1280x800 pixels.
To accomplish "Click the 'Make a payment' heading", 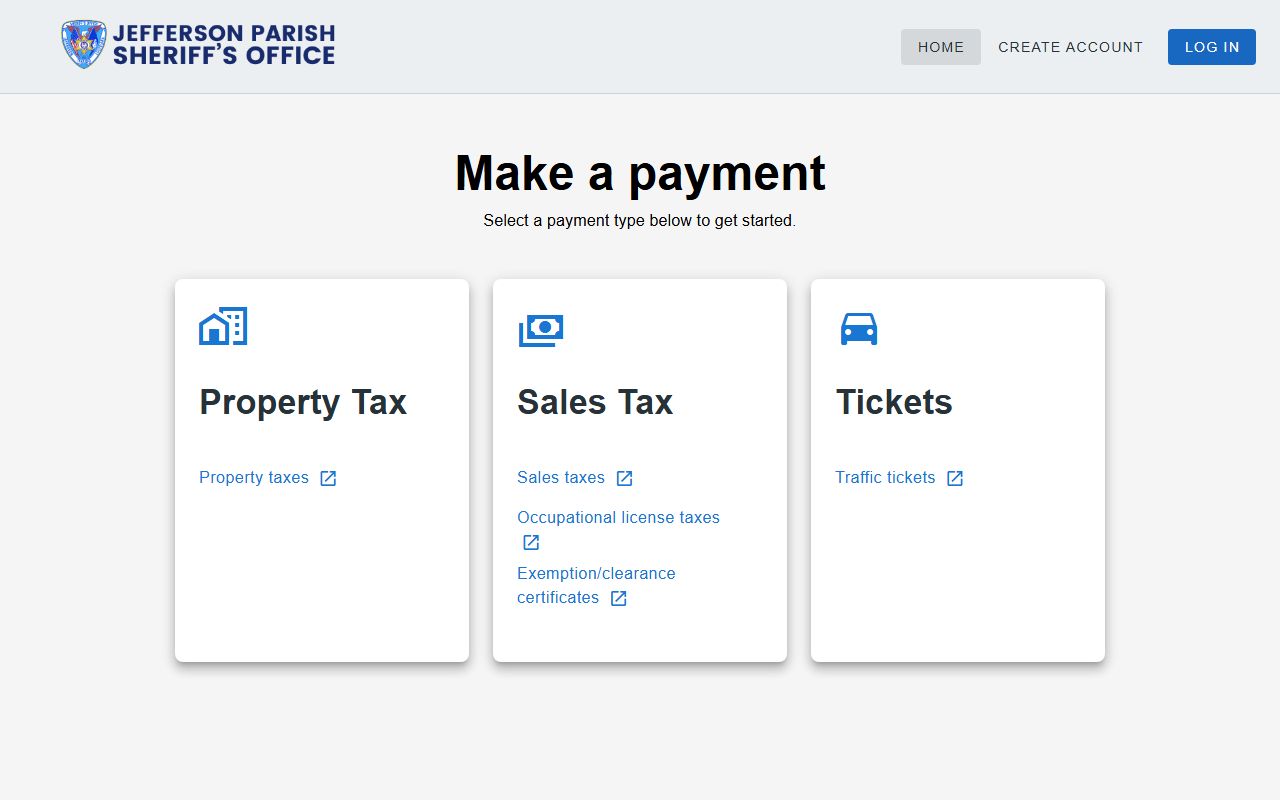I will coord(640,173).
